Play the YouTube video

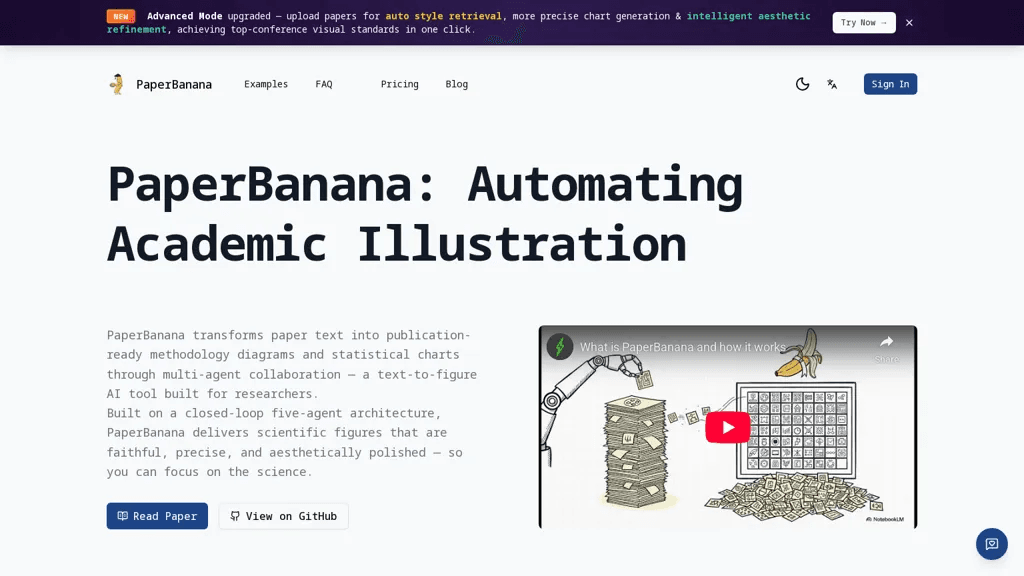728,428
